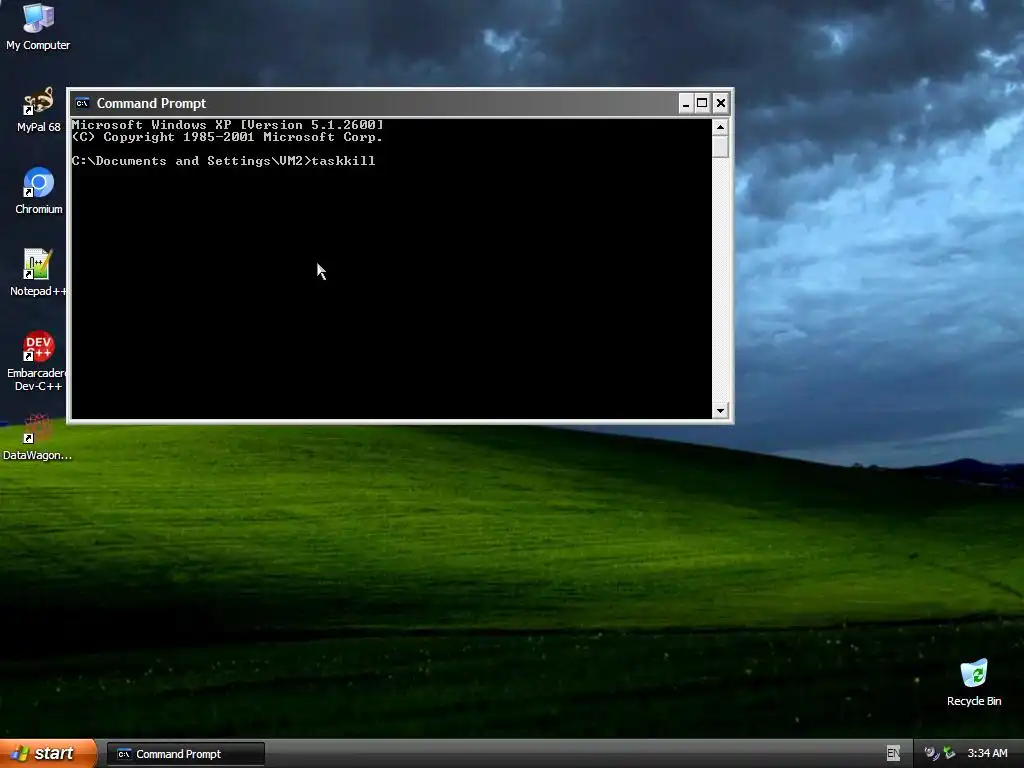Click the scroll down arrow in Command Prompt
The width and height of the screenshot is (1024, 768).
[720, 411]
